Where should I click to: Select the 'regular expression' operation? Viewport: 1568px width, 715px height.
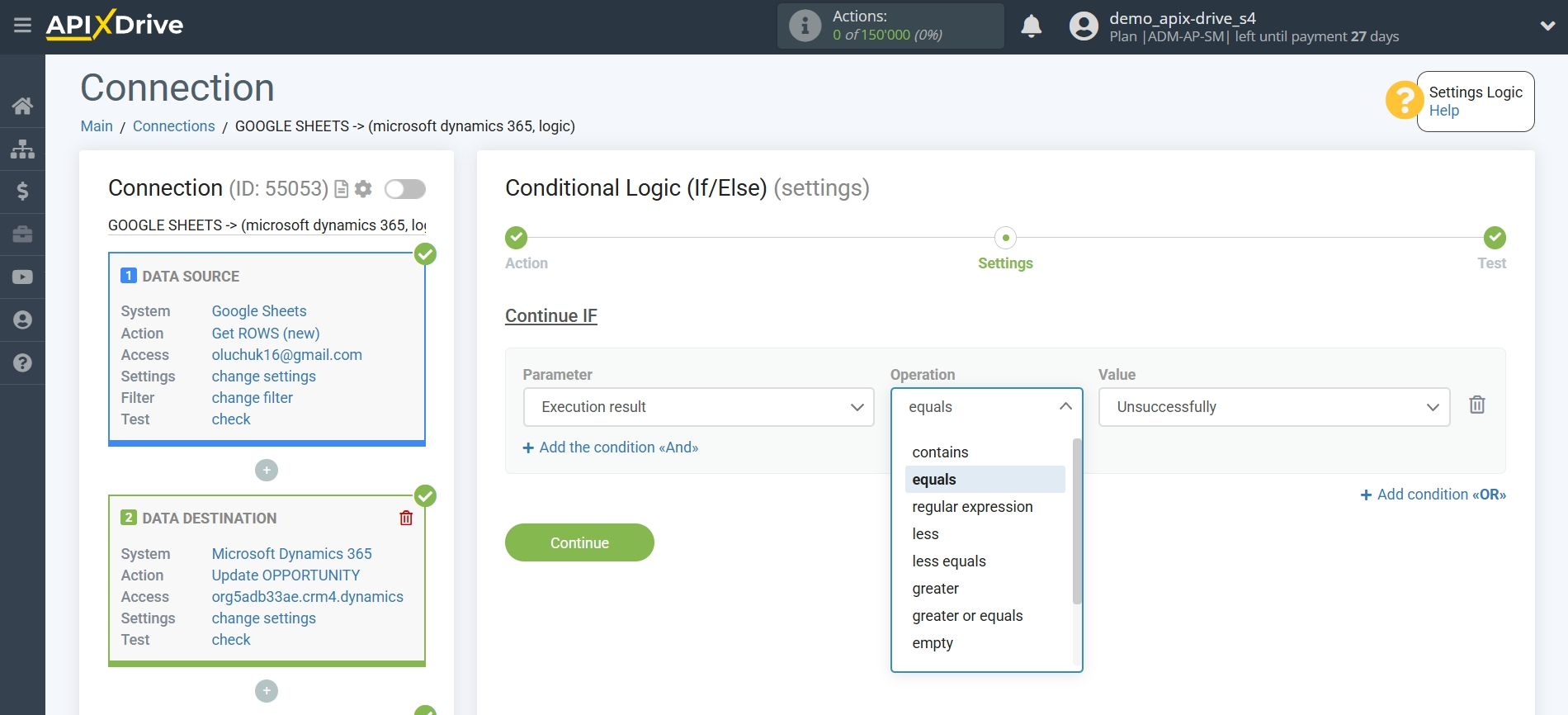[985, 507]
